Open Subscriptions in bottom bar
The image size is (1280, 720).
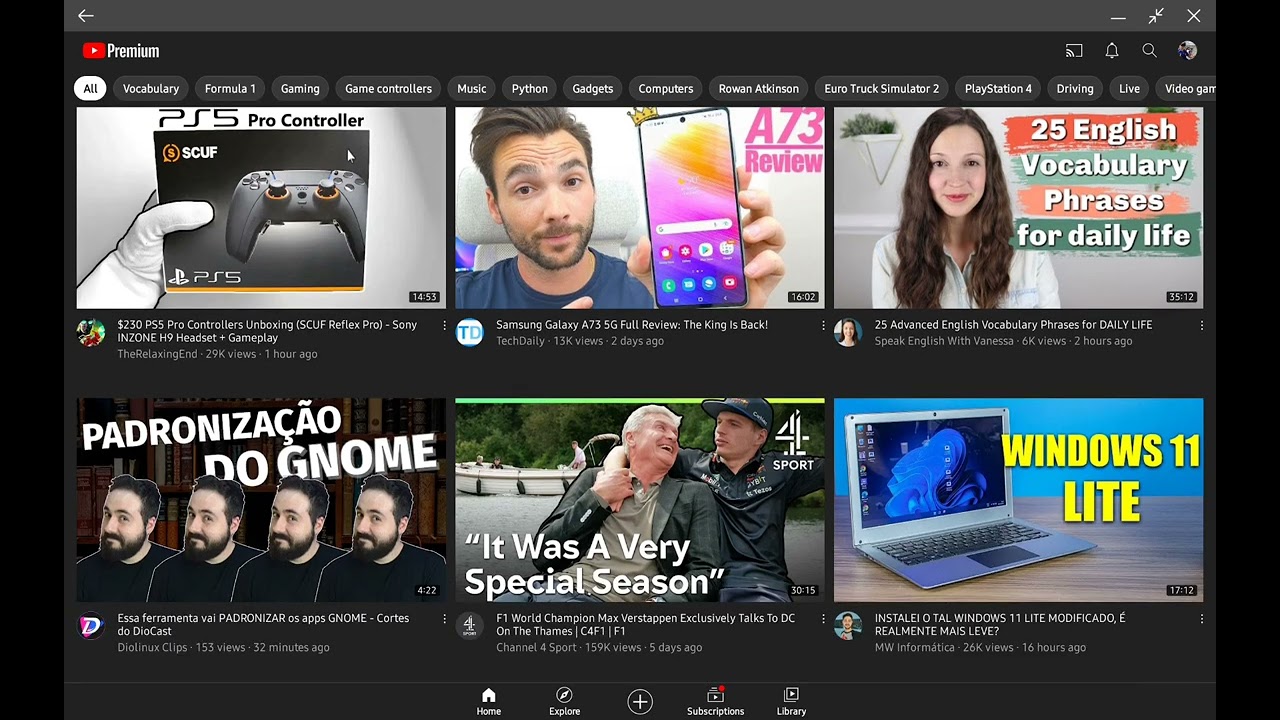coord(715,702)
